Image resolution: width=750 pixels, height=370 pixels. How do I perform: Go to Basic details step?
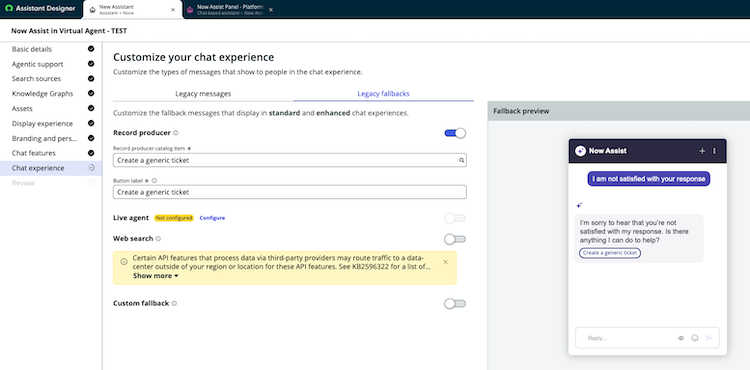(32, 49)
